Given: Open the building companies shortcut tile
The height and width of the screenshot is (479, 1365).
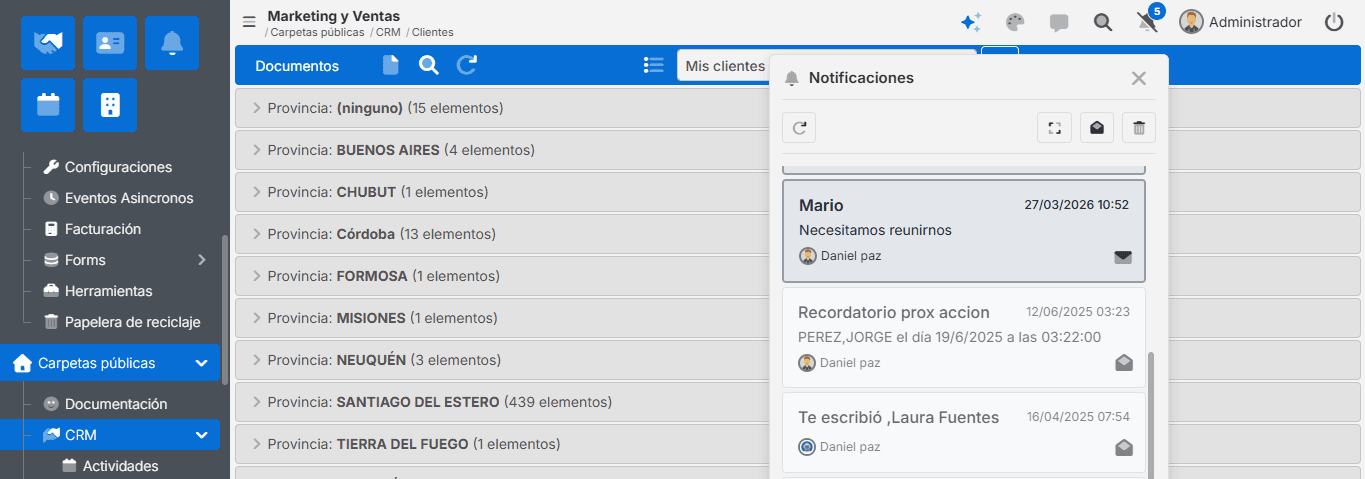Looking at the screenshot, I should (110, 105).
